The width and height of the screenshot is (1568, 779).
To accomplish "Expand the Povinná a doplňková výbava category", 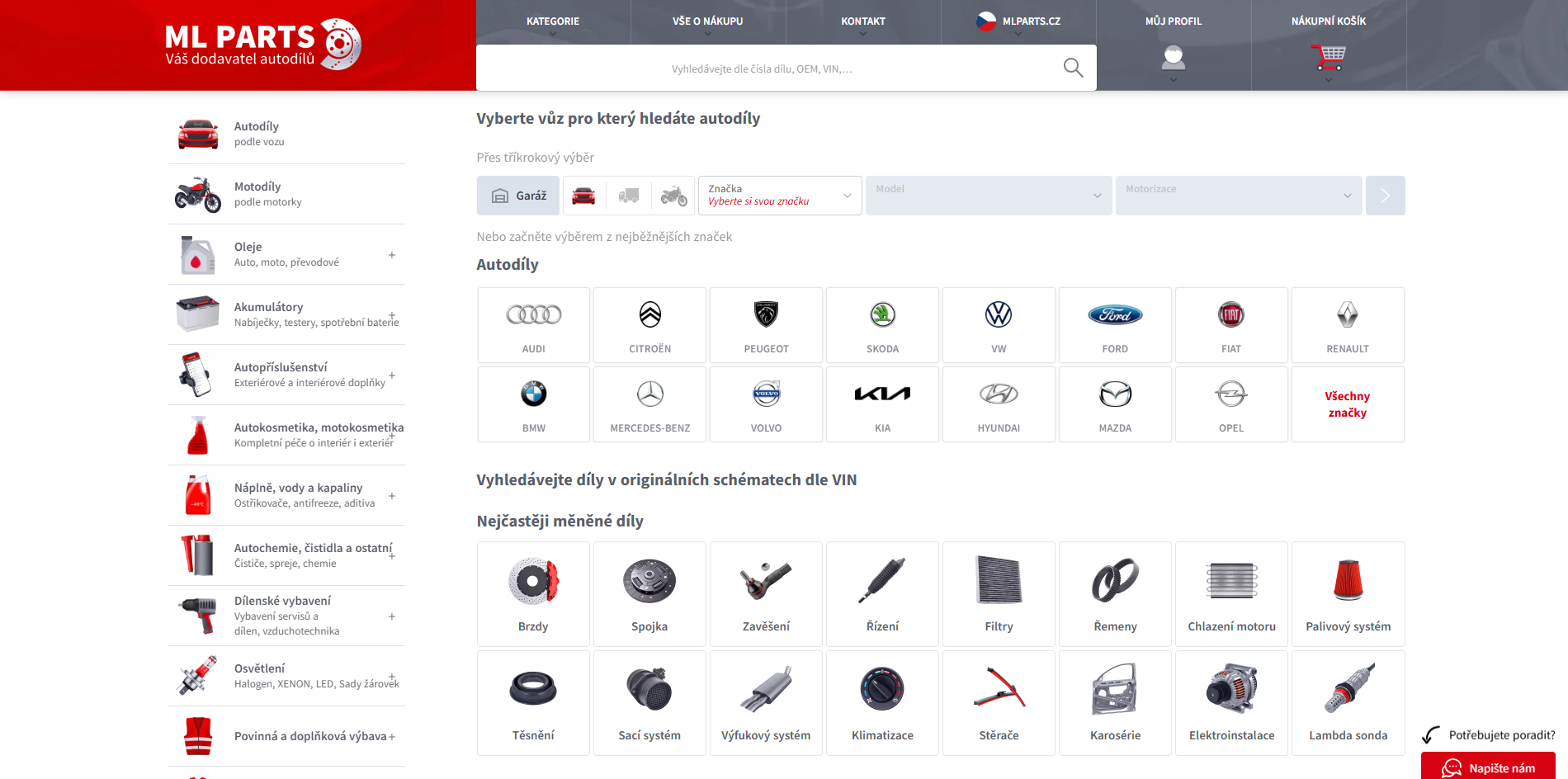I will (392, 737).
